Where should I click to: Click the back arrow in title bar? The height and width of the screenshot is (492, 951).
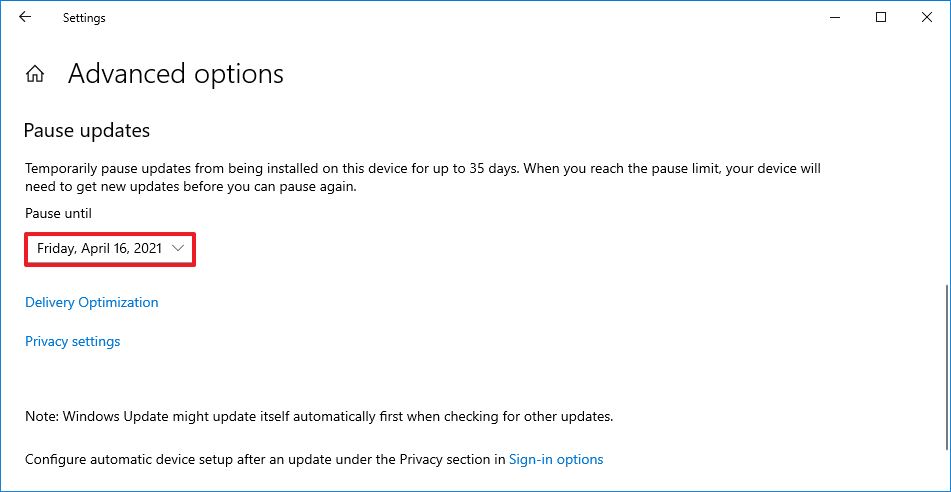coord(25,17)
